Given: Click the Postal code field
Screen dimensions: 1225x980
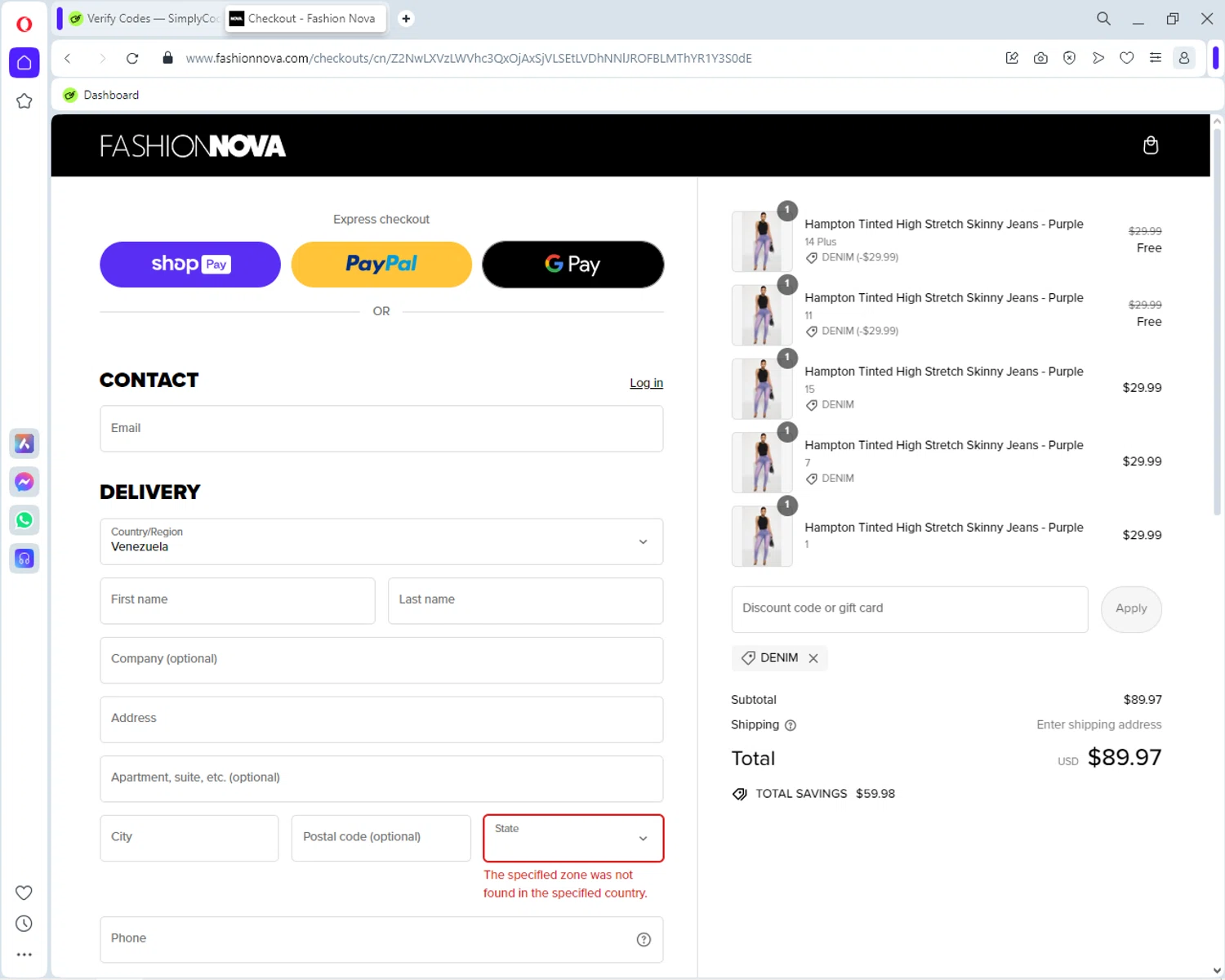Looking at the screenshot, I should tap(381, 838).
